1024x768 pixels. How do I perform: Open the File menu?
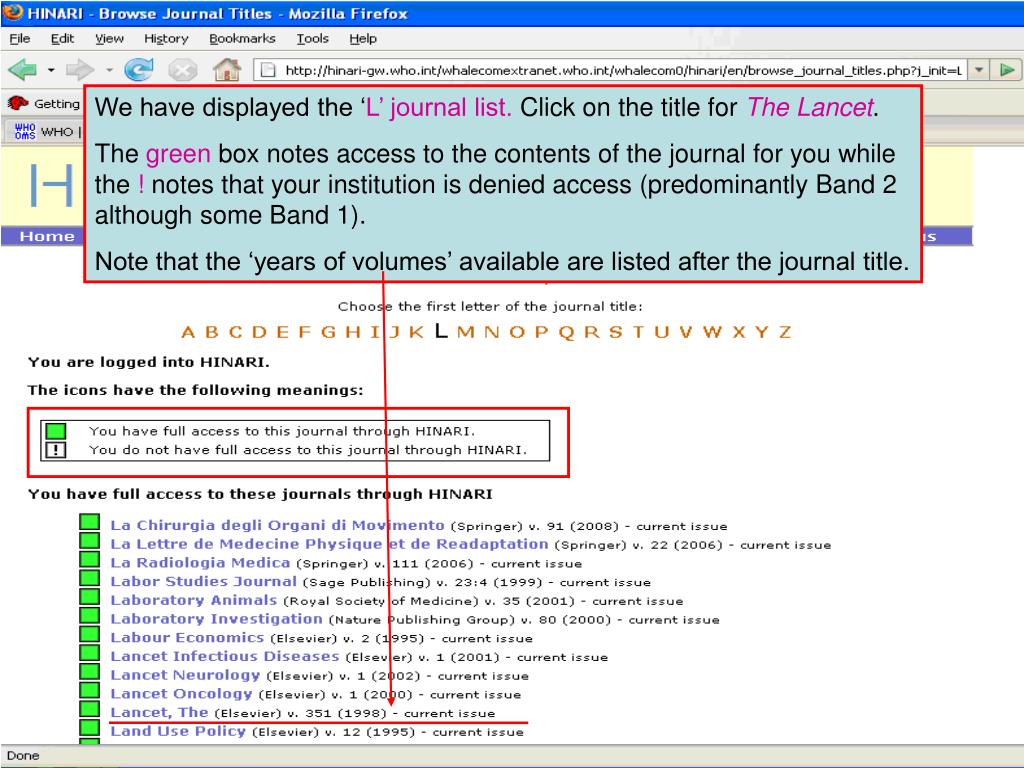(20, 39)
